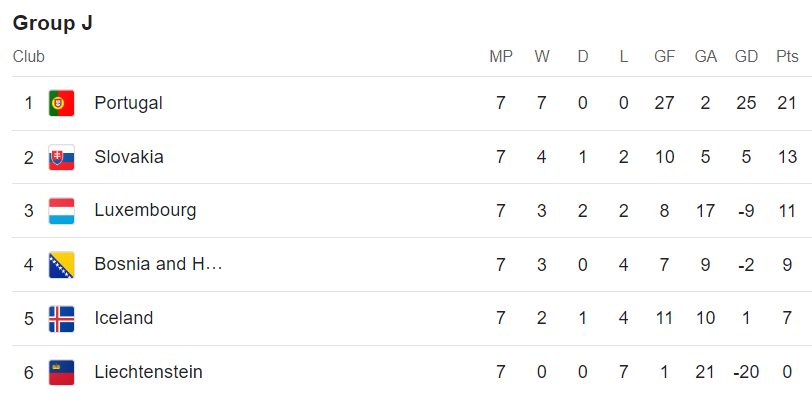Click the GD column header
Viewport: 812px width, 409px height.
(x=746, y=57)
